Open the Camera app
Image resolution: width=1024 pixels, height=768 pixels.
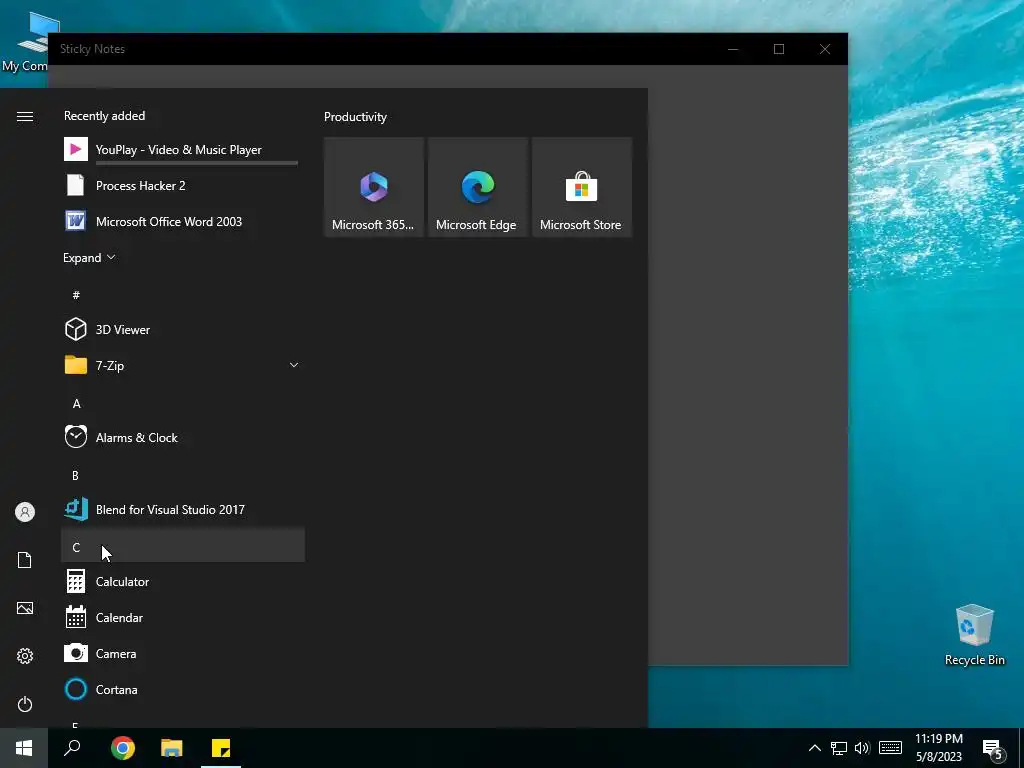tap(183, 653)
